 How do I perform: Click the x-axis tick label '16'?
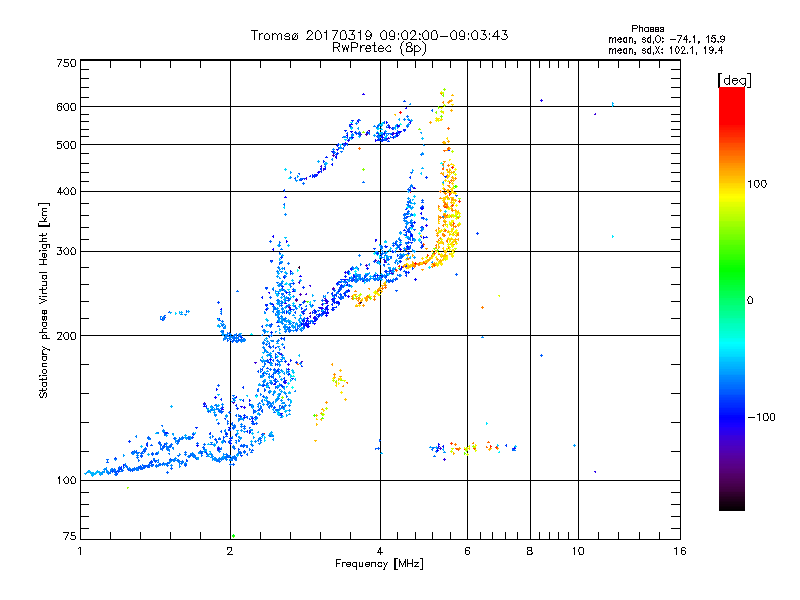coord(680,551)
